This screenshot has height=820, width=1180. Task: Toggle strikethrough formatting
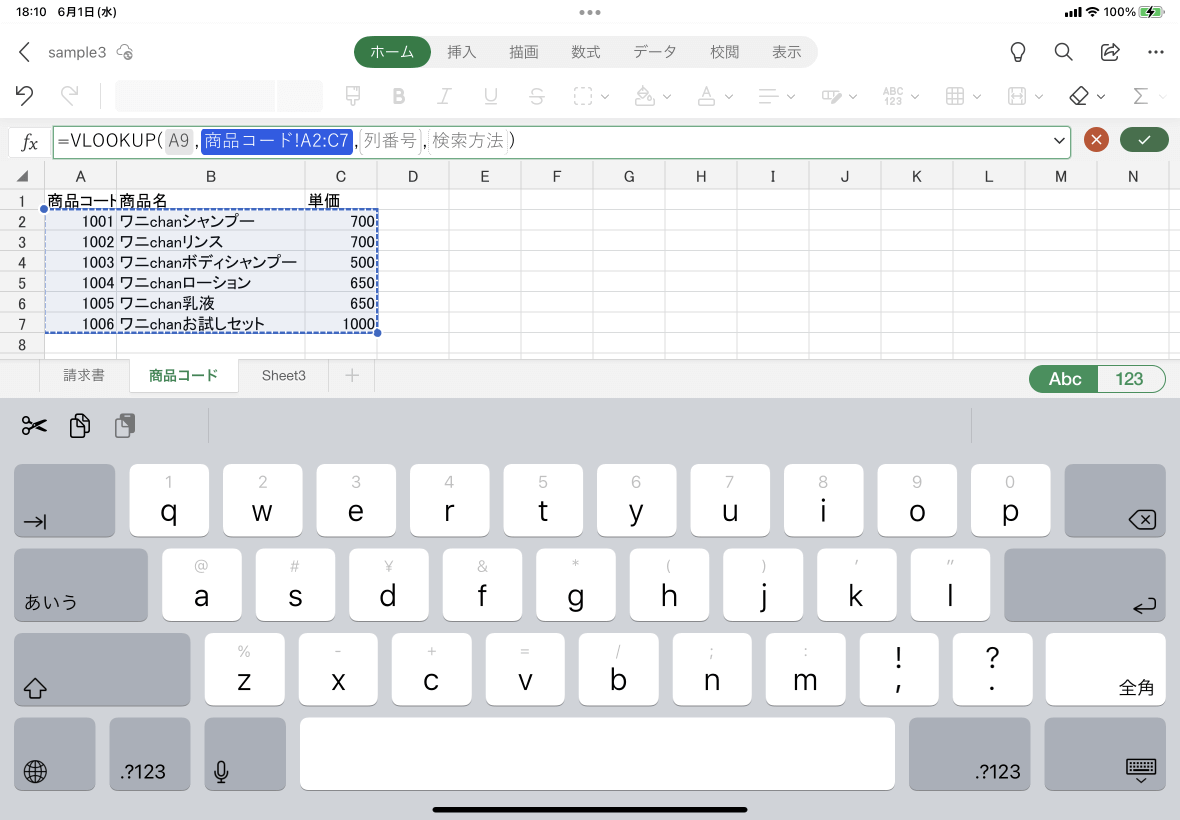(x=537, y=96)
